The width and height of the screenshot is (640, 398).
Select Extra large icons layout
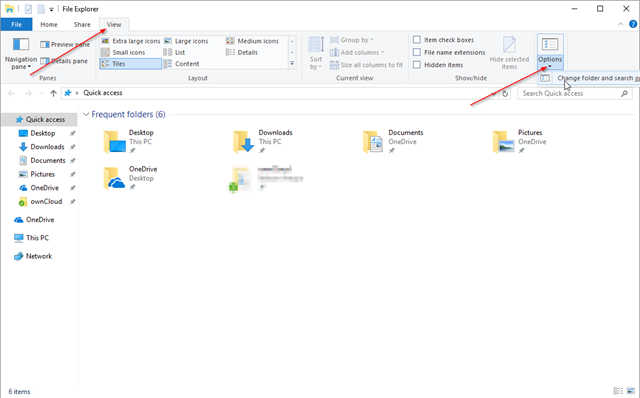click(x=131, y=41)
